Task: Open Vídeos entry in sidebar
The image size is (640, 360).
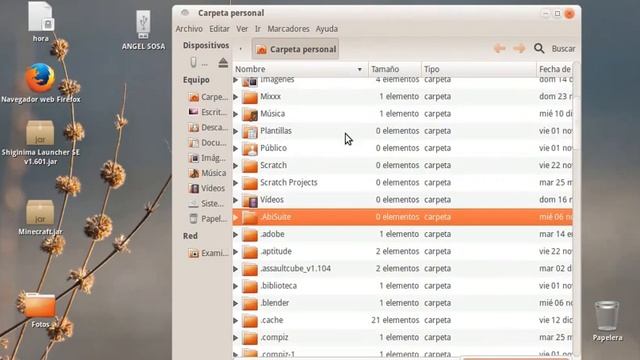Action: tap(207, 188)
